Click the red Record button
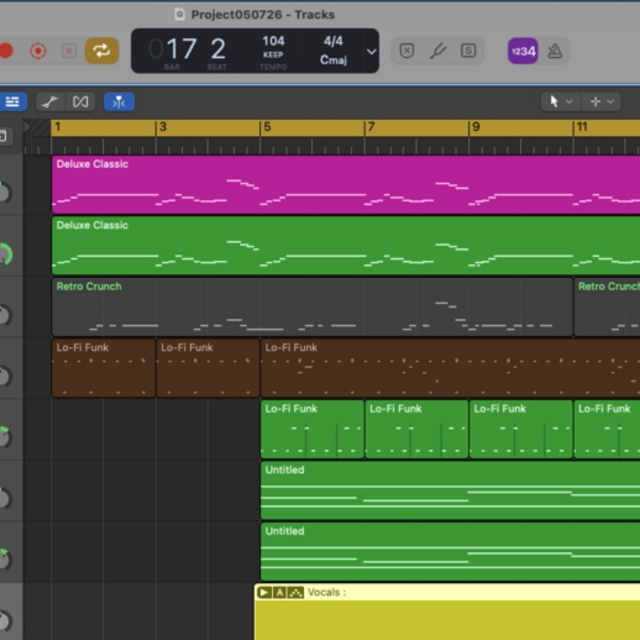This screenshot has width=640, height=640. pyautogui.click(x=6, y=51)
